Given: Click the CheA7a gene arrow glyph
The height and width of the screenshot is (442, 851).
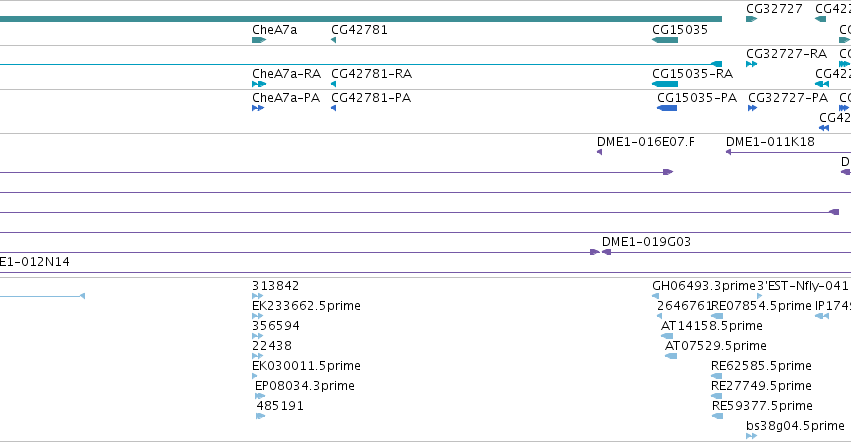Looking at the screenshot, I should coord(259,40).
